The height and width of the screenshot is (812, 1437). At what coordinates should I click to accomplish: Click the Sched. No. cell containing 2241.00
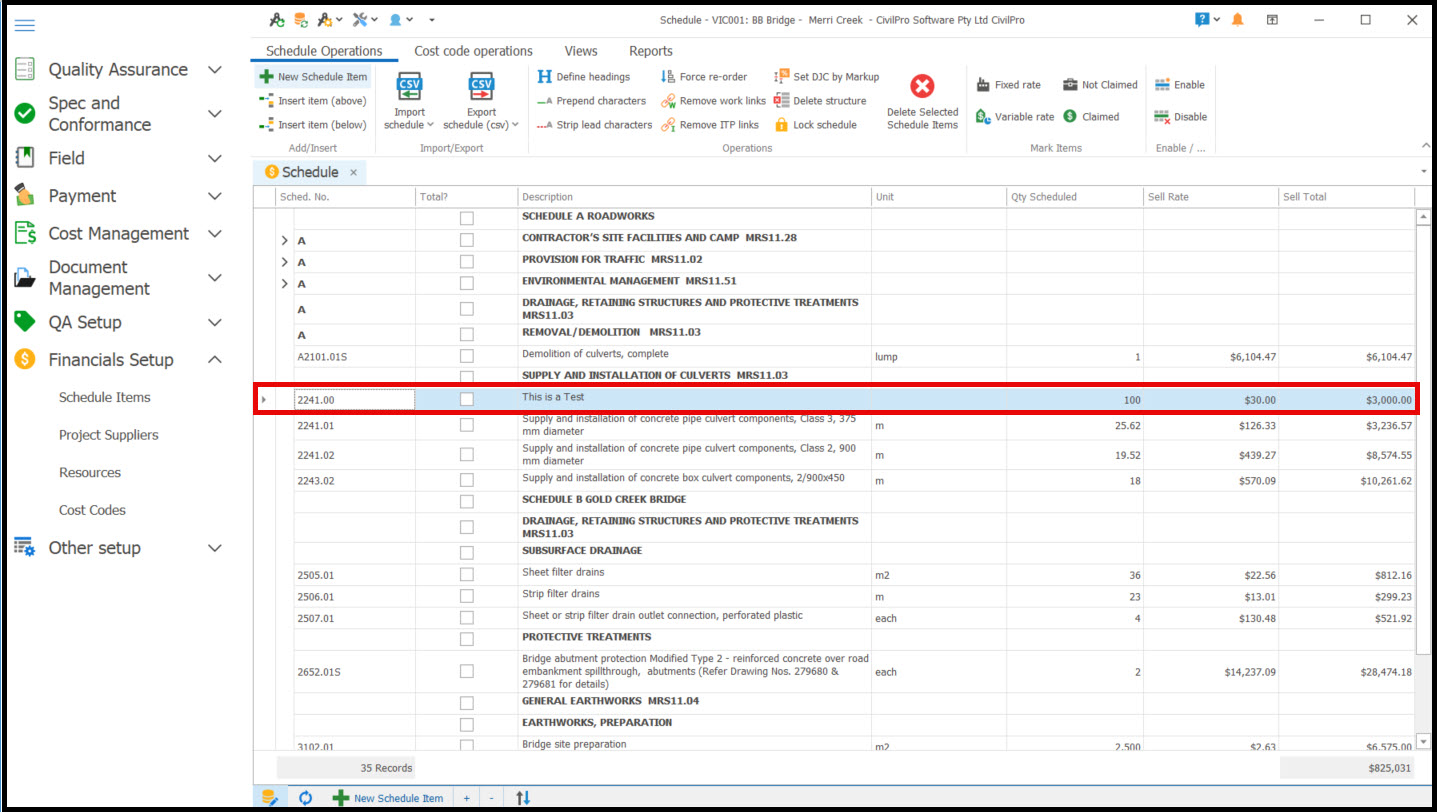354,400
